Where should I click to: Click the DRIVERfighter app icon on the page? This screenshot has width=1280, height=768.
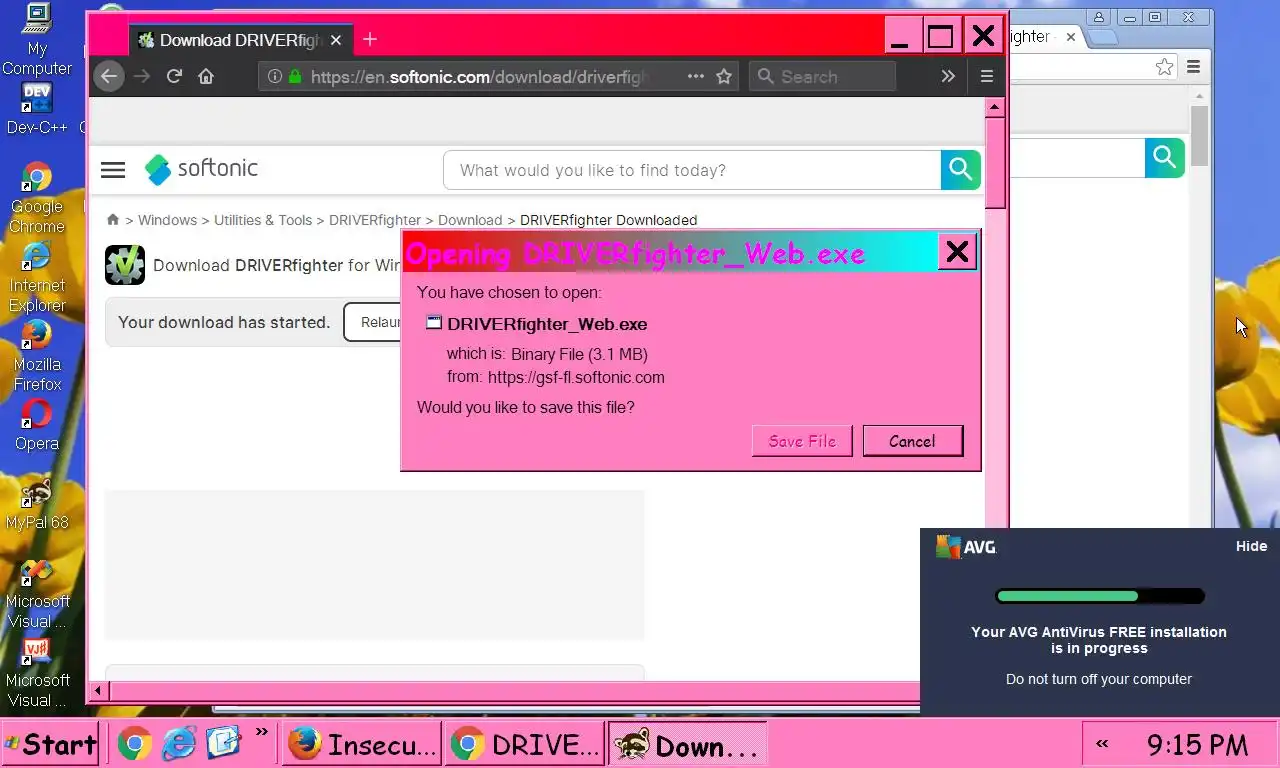tap(125, 265)
